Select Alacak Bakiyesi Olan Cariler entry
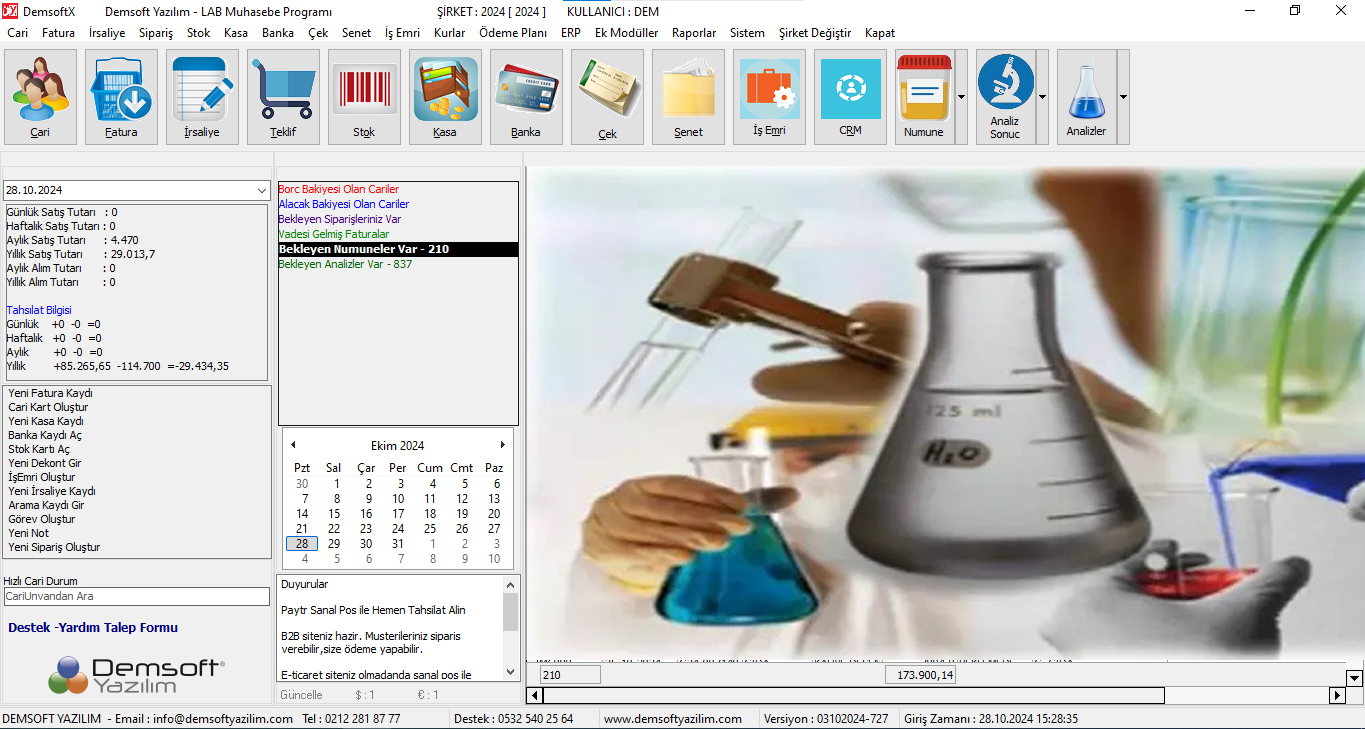Image resolution: width=1365 pixels, height=729 pixels. pyautogui.click(x=344, y=204)
